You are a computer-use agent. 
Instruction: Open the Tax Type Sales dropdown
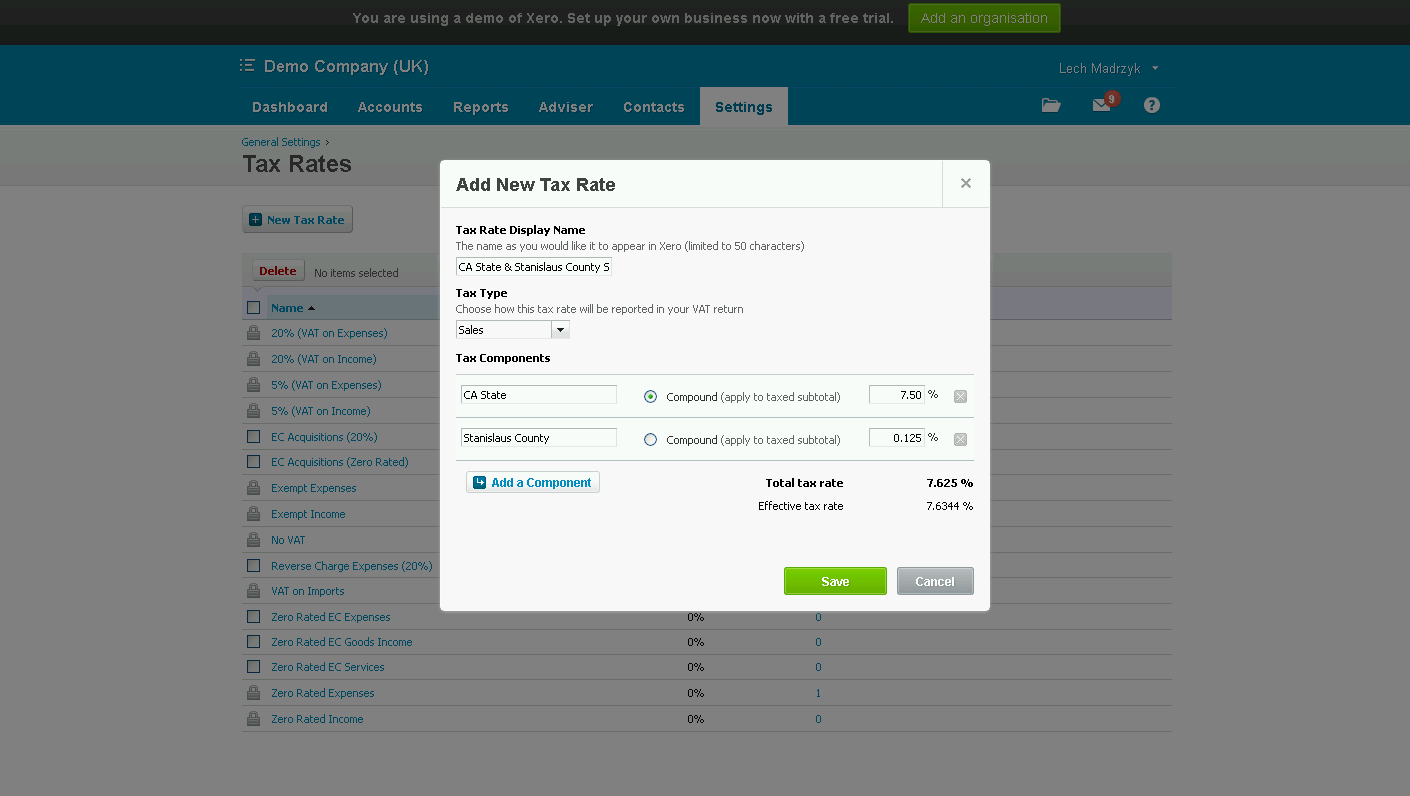512,330
